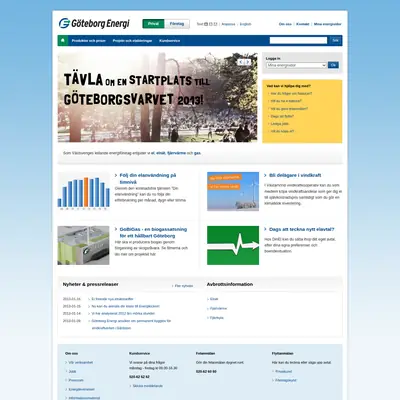Open Fjärrvärme outage information link
400x400 pixels.
click(x=218, y=308)
